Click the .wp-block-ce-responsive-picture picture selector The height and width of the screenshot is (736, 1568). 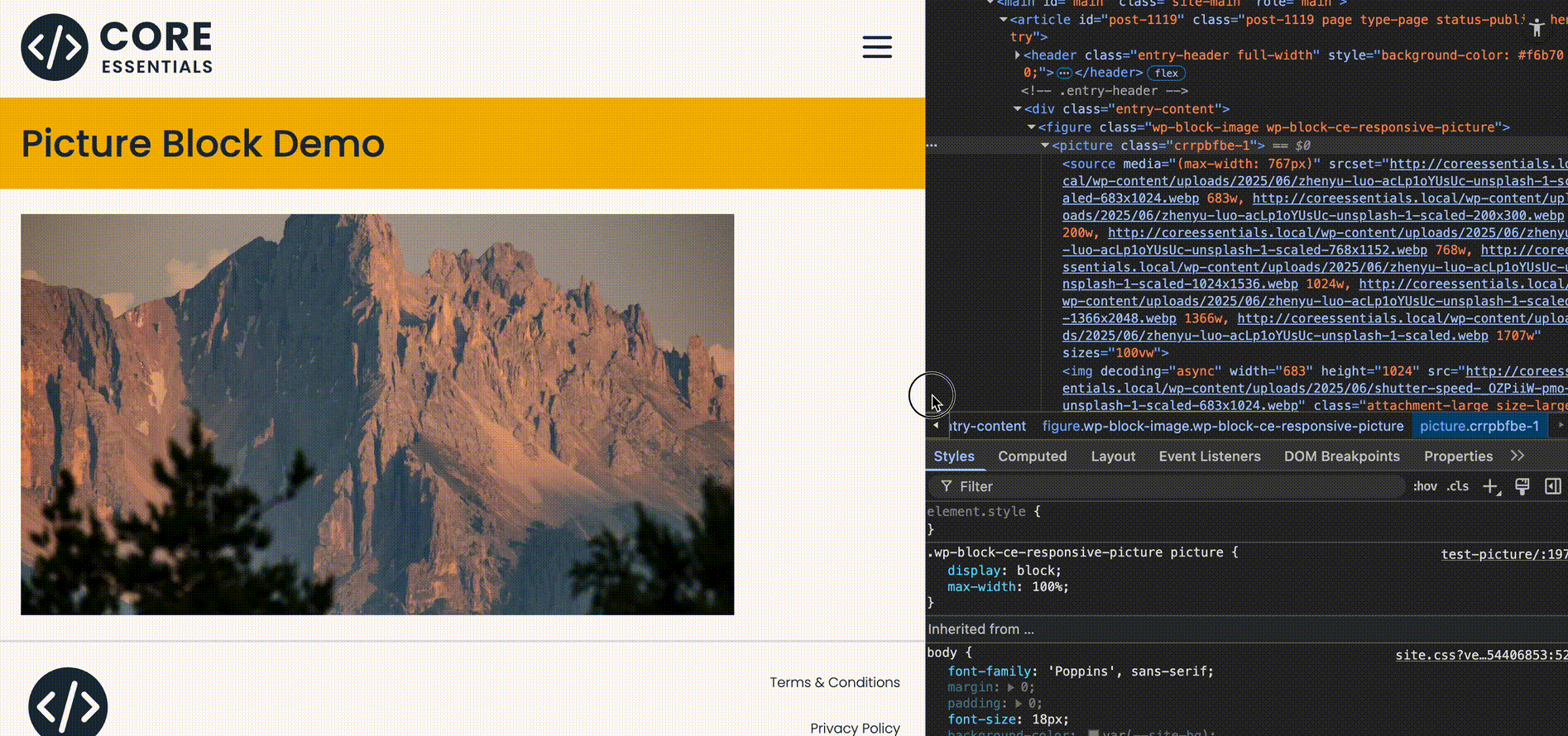click(x=1075, y=552)
